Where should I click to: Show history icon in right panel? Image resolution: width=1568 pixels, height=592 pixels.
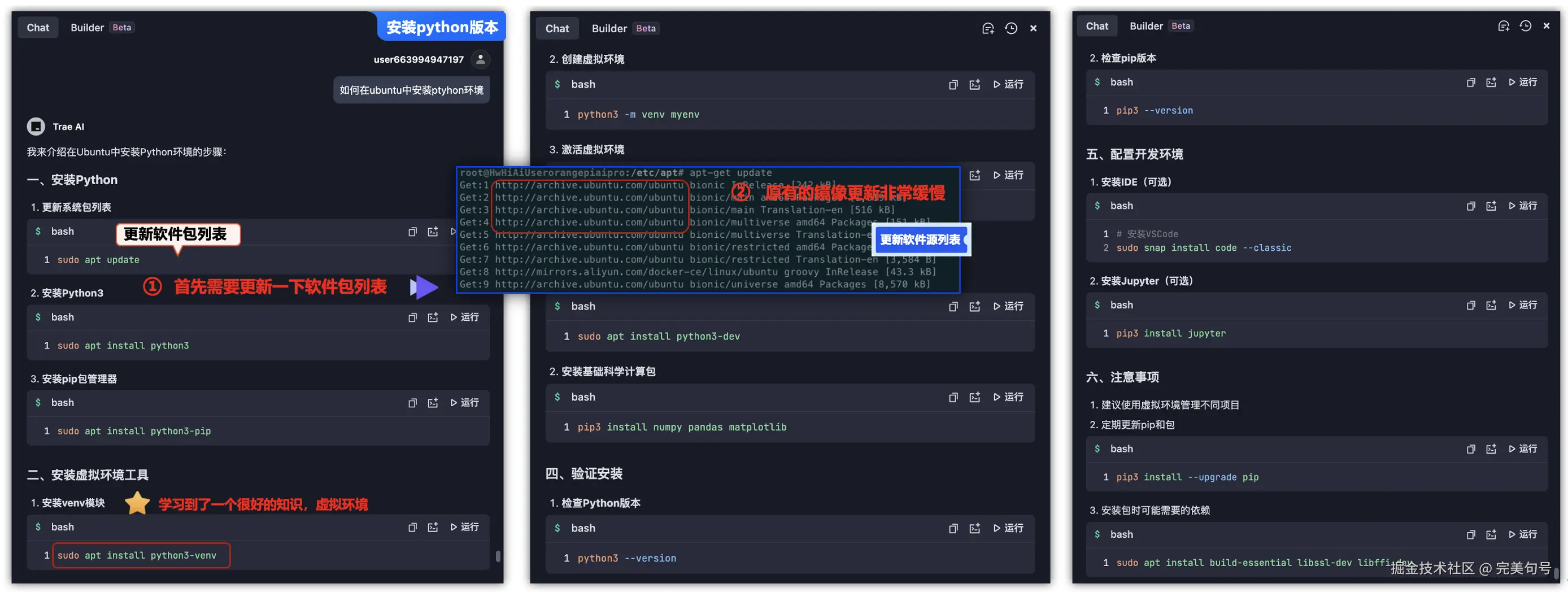click(x=1526, y=26)
